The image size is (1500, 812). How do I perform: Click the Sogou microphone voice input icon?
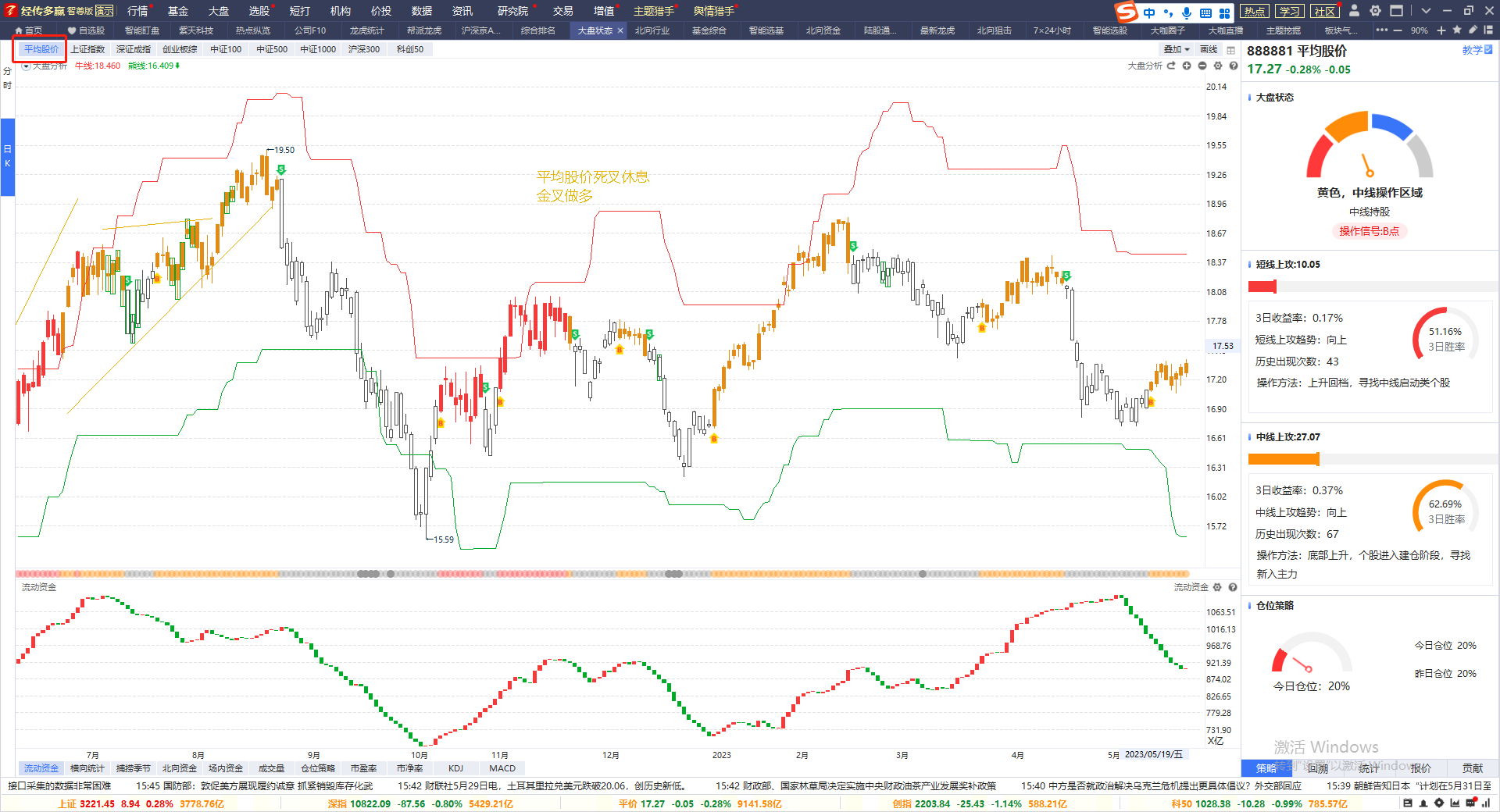tap(1187, 12)
